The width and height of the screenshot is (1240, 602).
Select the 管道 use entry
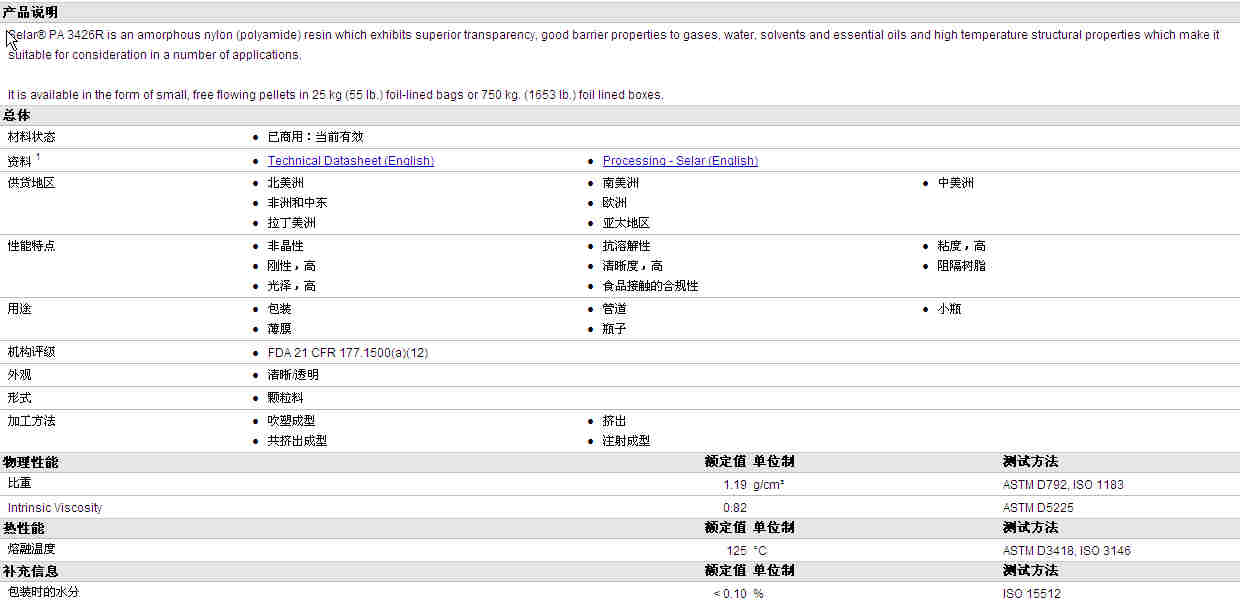(614, 309)
